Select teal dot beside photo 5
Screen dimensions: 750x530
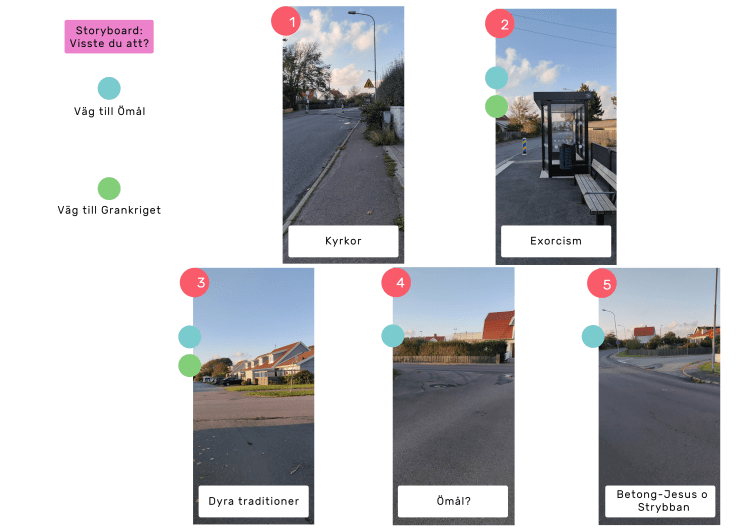point(593,336)
